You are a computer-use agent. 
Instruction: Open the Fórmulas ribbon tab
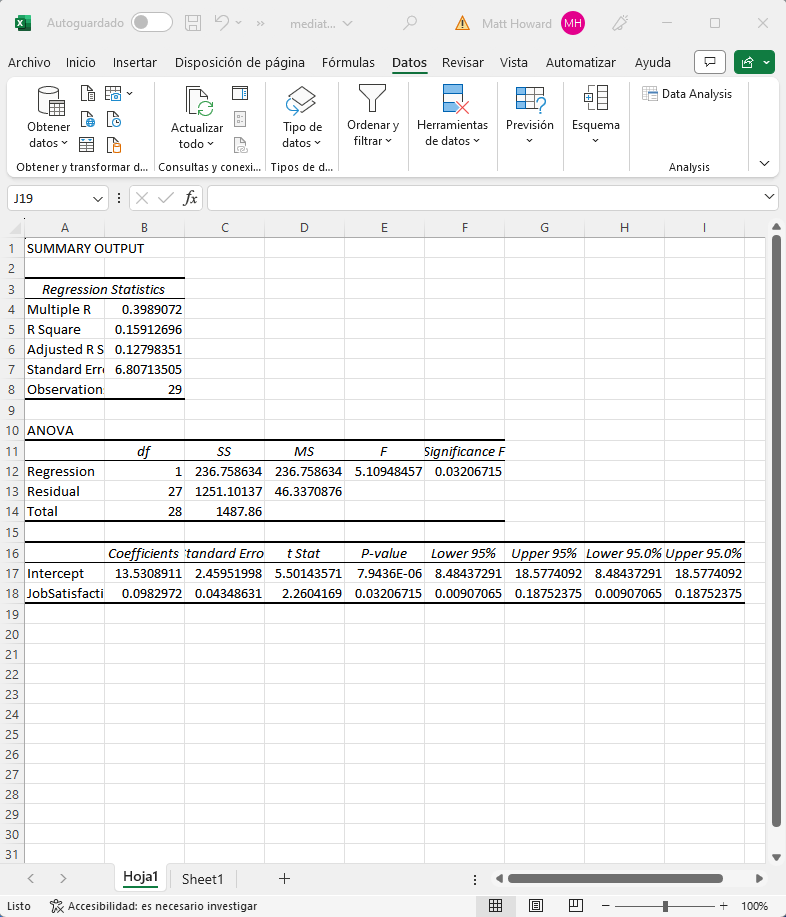348,62
